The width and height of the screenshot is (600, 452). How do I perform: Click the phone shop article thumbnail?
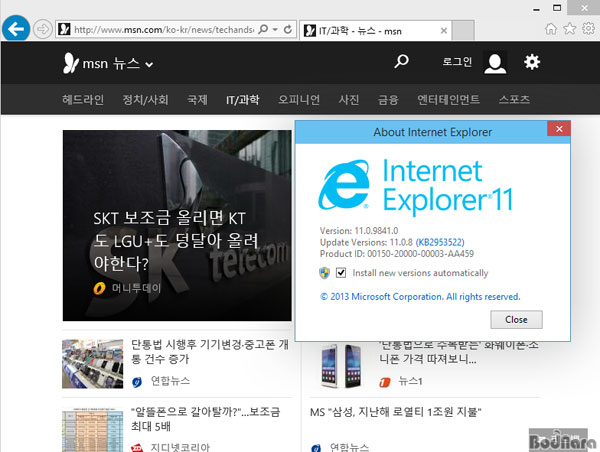point(93,364)
